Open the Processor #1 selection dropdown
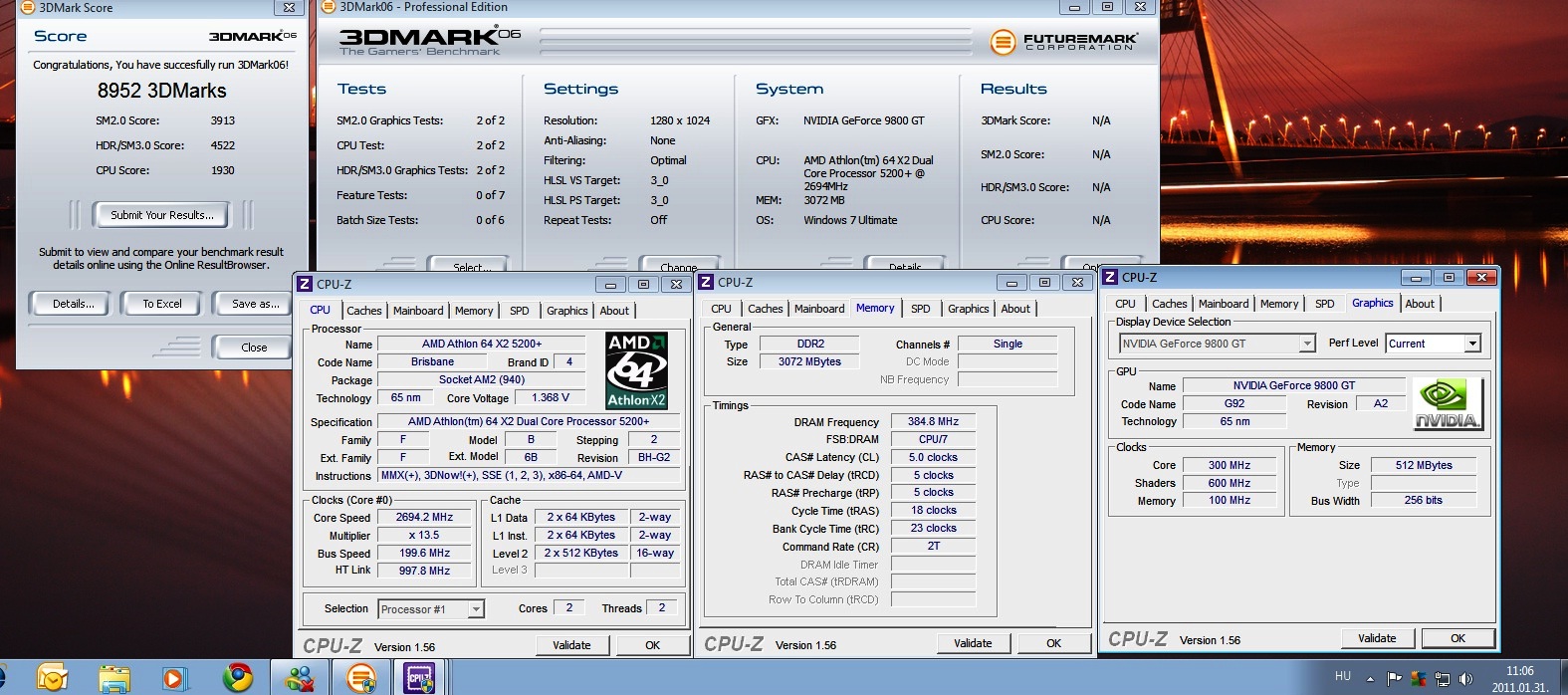 click(x=431, y=608)
